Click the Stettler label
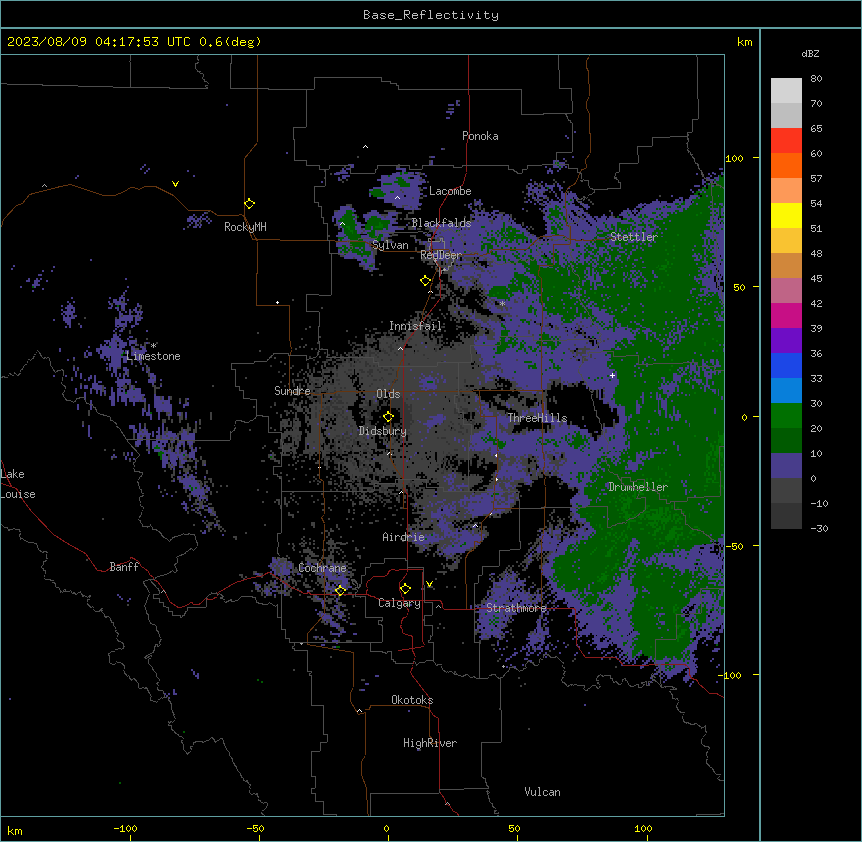Screen dimensions: 862x842 click(x=634, y=237)
